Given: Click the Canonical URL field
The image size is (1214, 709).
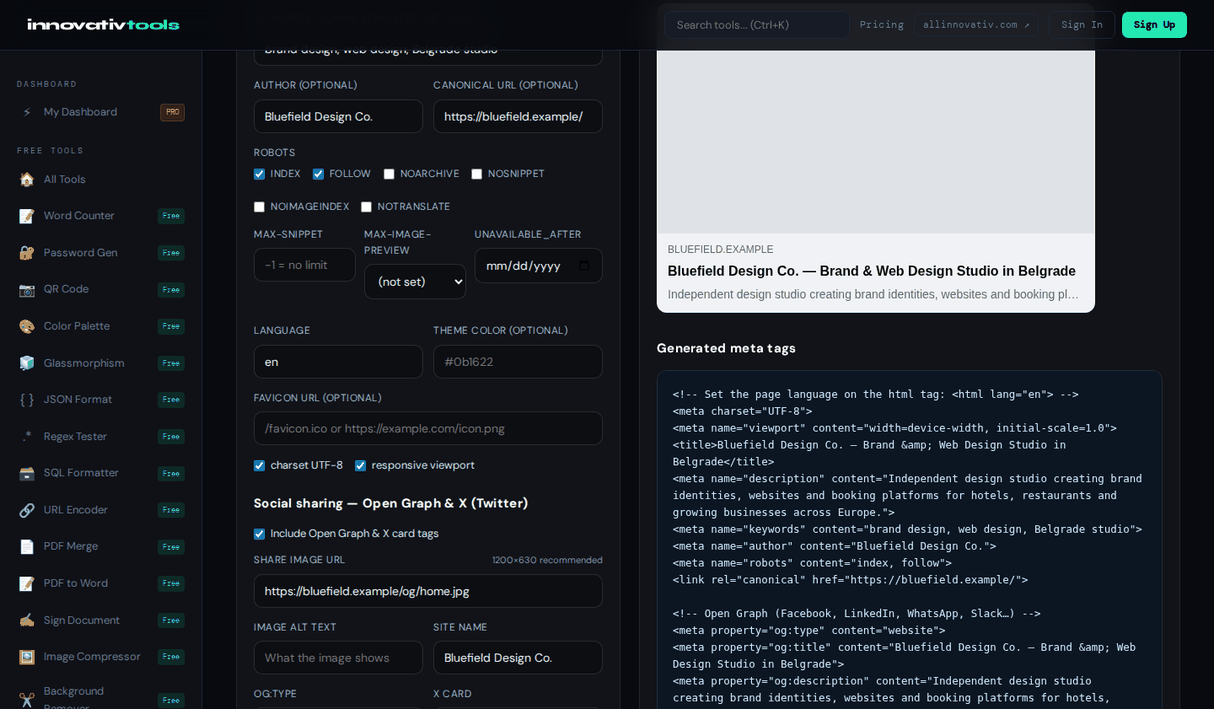Looking at the screenshot, I should pyautogui.click(x=518, y=116).
